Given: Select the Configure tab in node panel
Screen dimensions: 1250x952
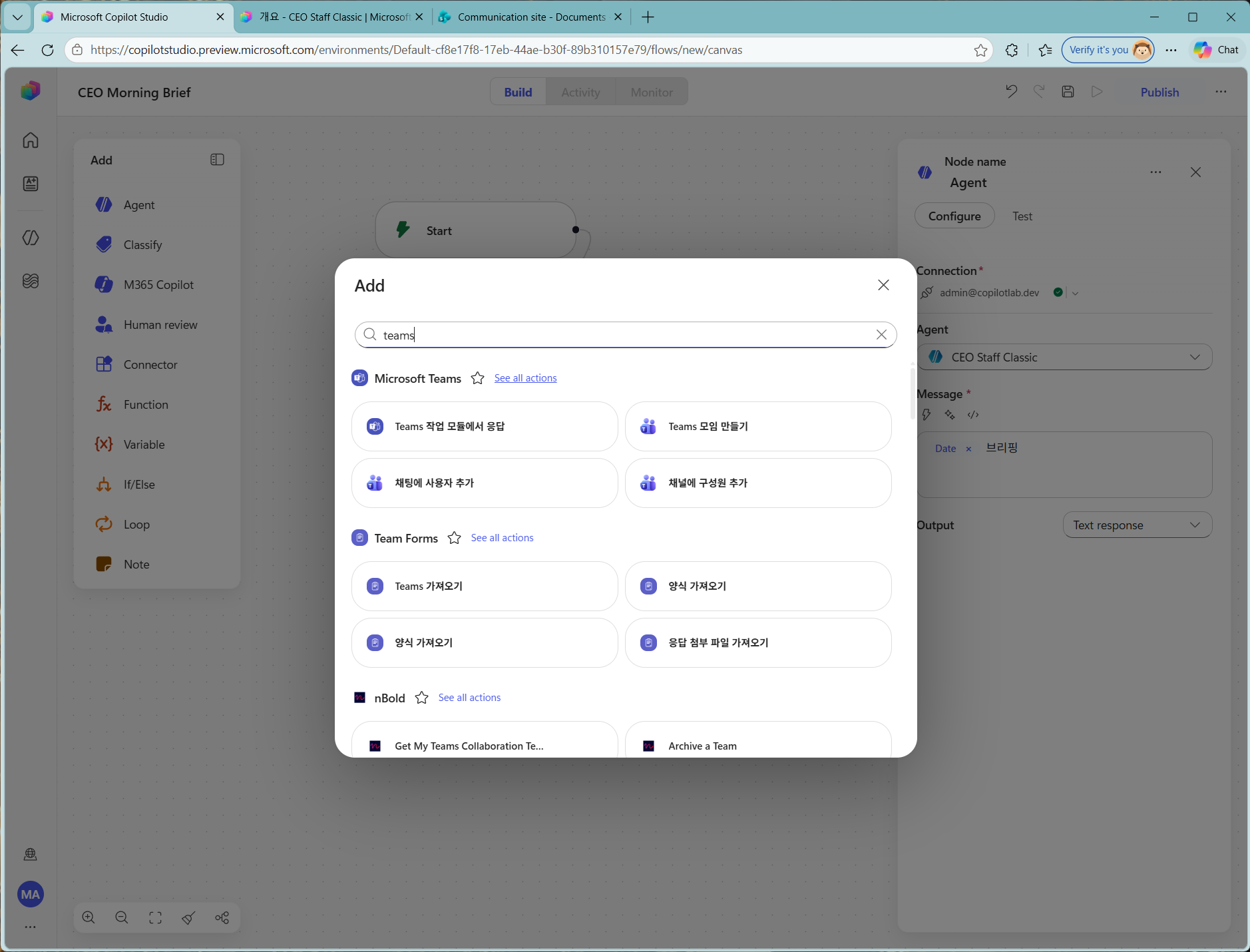Looking at the screenshot, I should tap(954, 216).
